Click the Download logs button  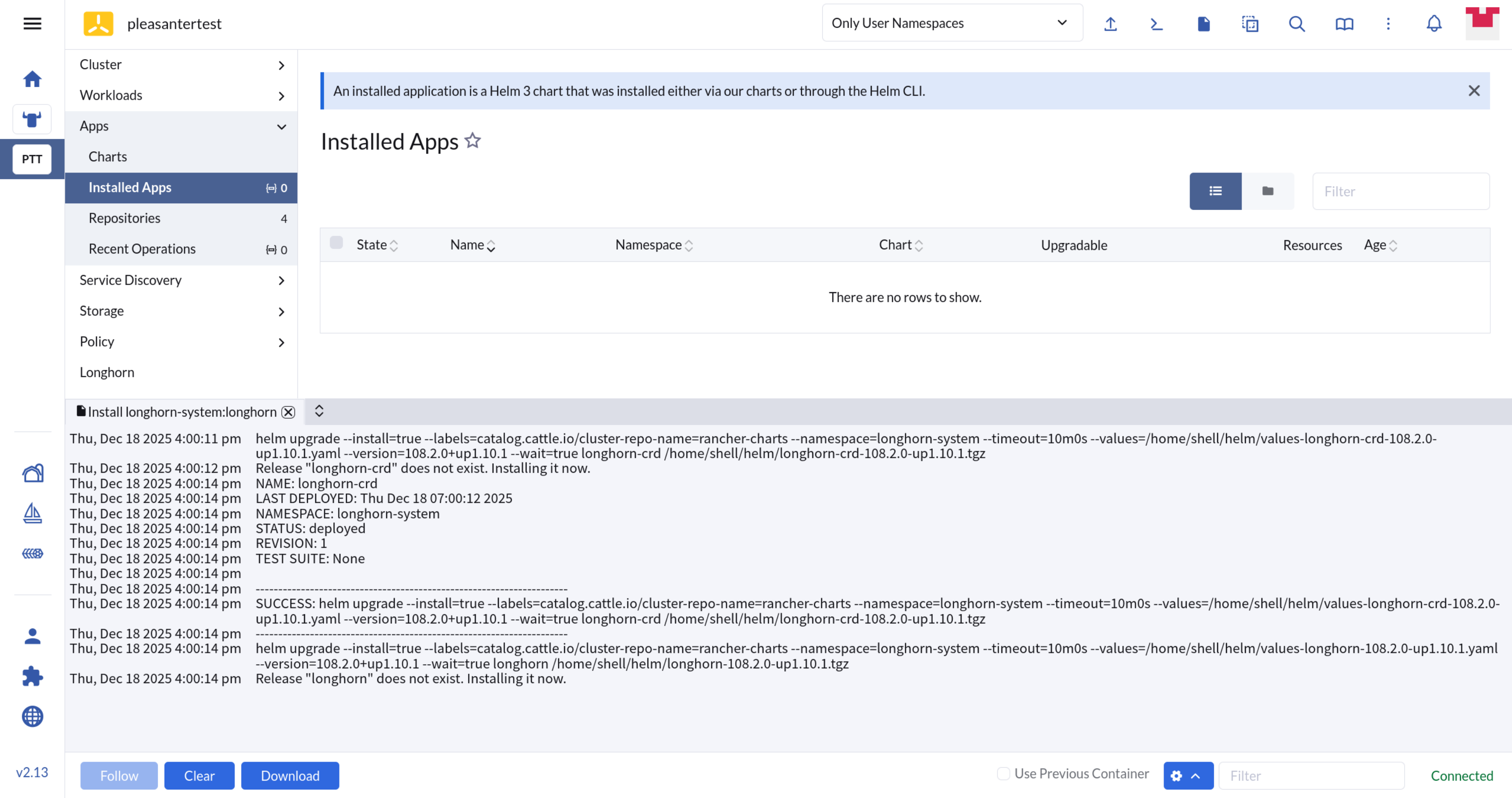click(290, 776)
